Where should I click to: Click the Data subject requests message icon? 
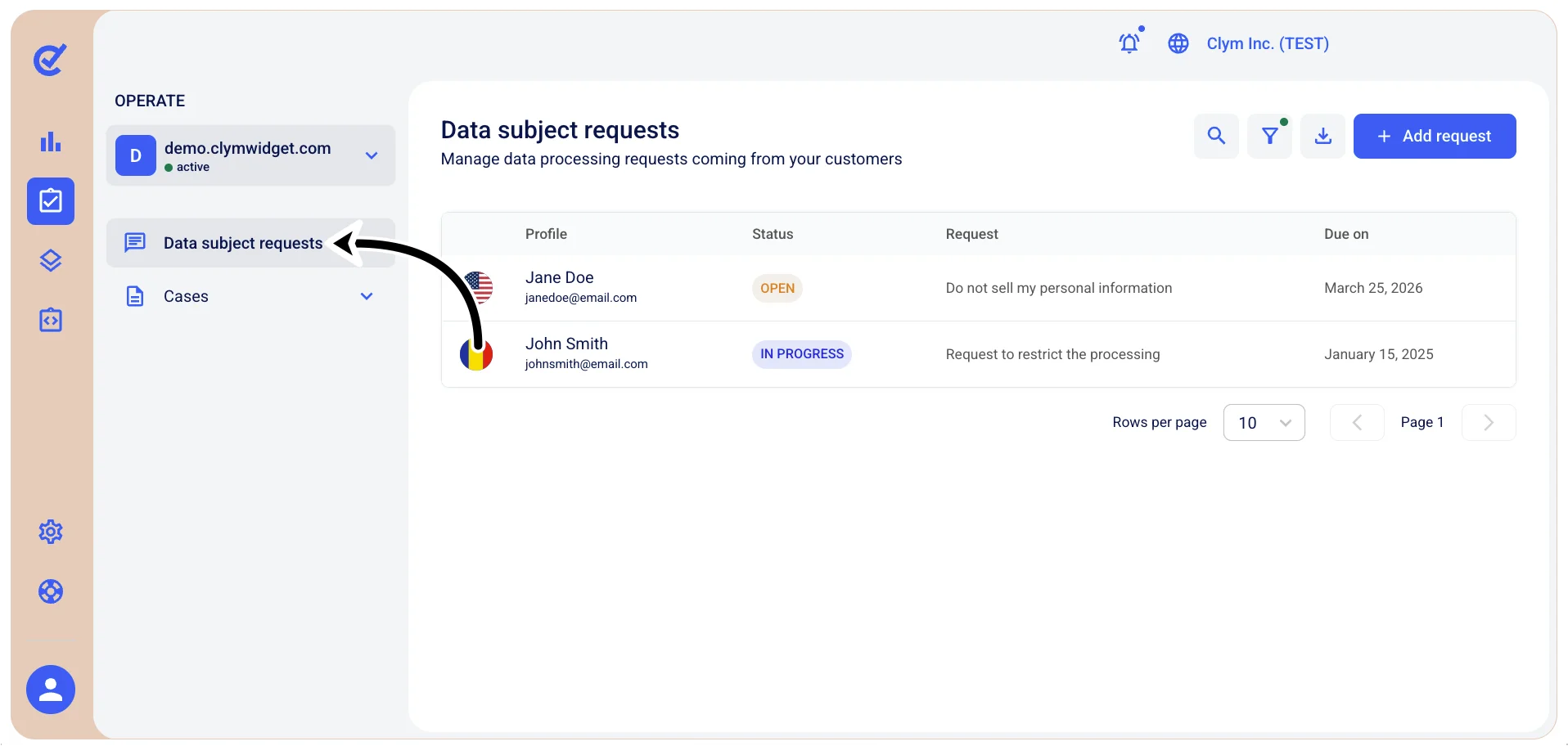coord(135,243)
